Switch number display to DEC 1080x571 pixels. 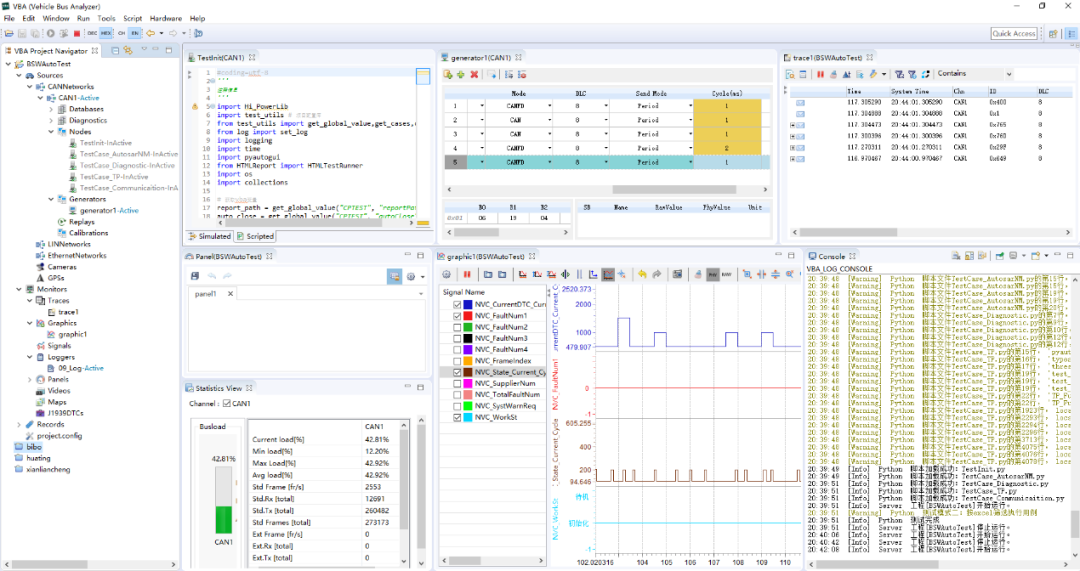pos(92,33)
